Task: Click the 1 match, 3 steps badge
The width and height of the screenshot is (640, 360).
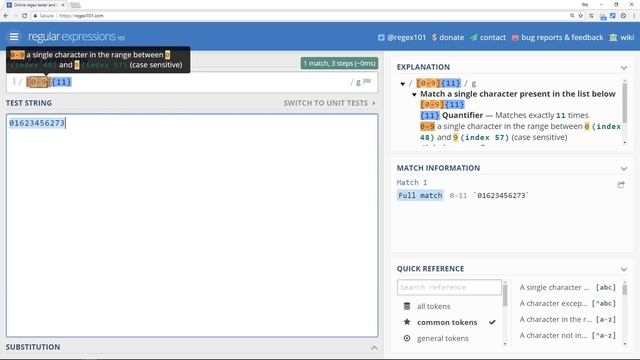Action: click(339, 63)
